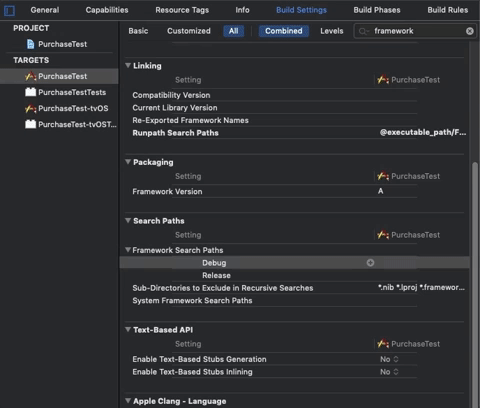The width and height of the screenshot is (480, 408).
Task: Open Enable Text-Based Stubs Inlining dropdown
Action: [x=389, y=372]
